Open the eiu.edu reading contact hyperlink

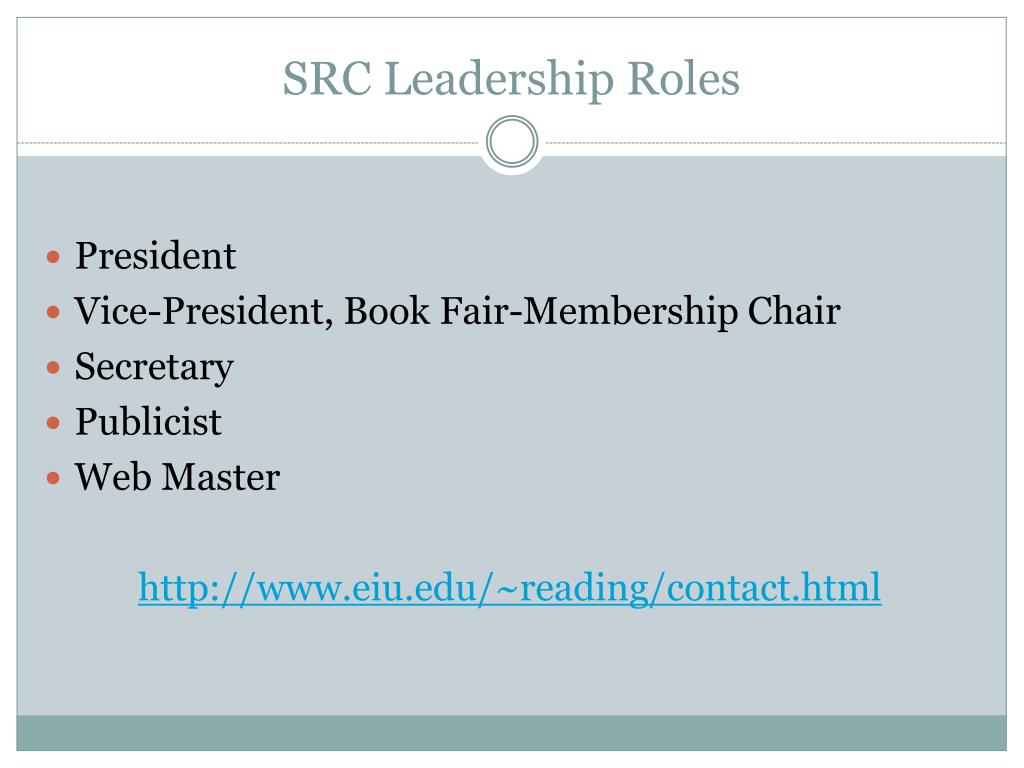(509, 588)
